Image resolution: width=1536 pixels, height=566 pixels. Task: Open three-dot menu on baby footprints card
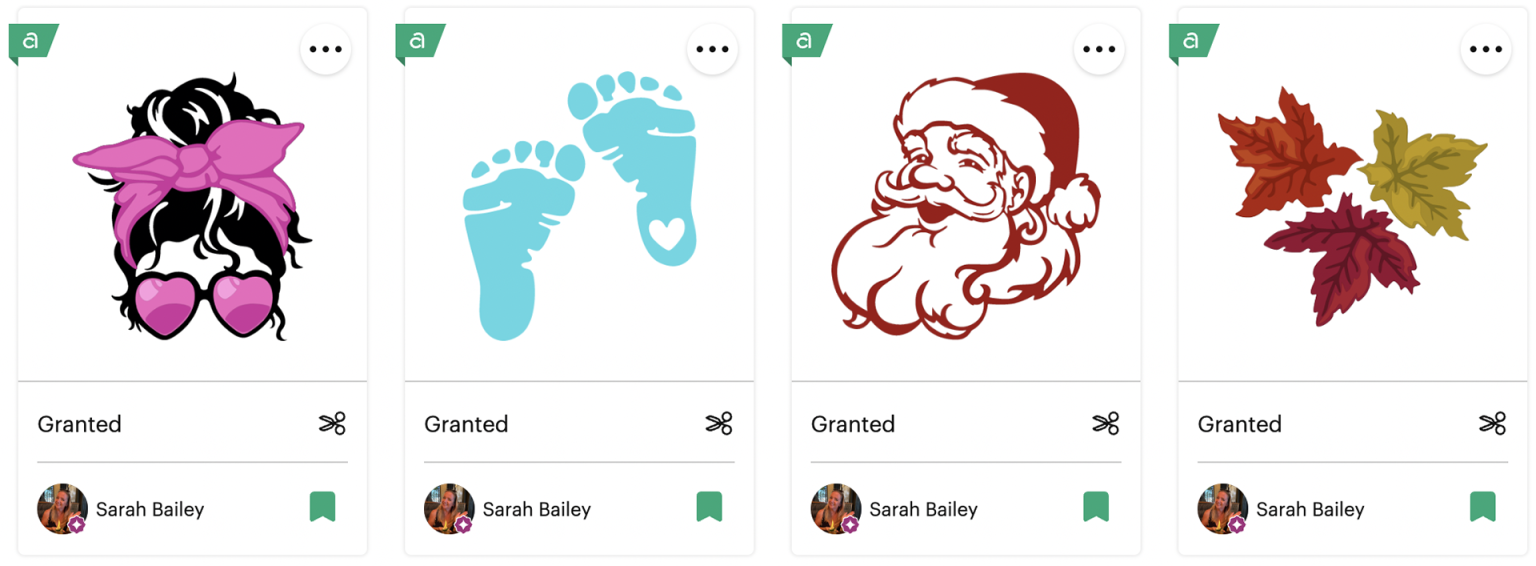[x=712, y=49]
